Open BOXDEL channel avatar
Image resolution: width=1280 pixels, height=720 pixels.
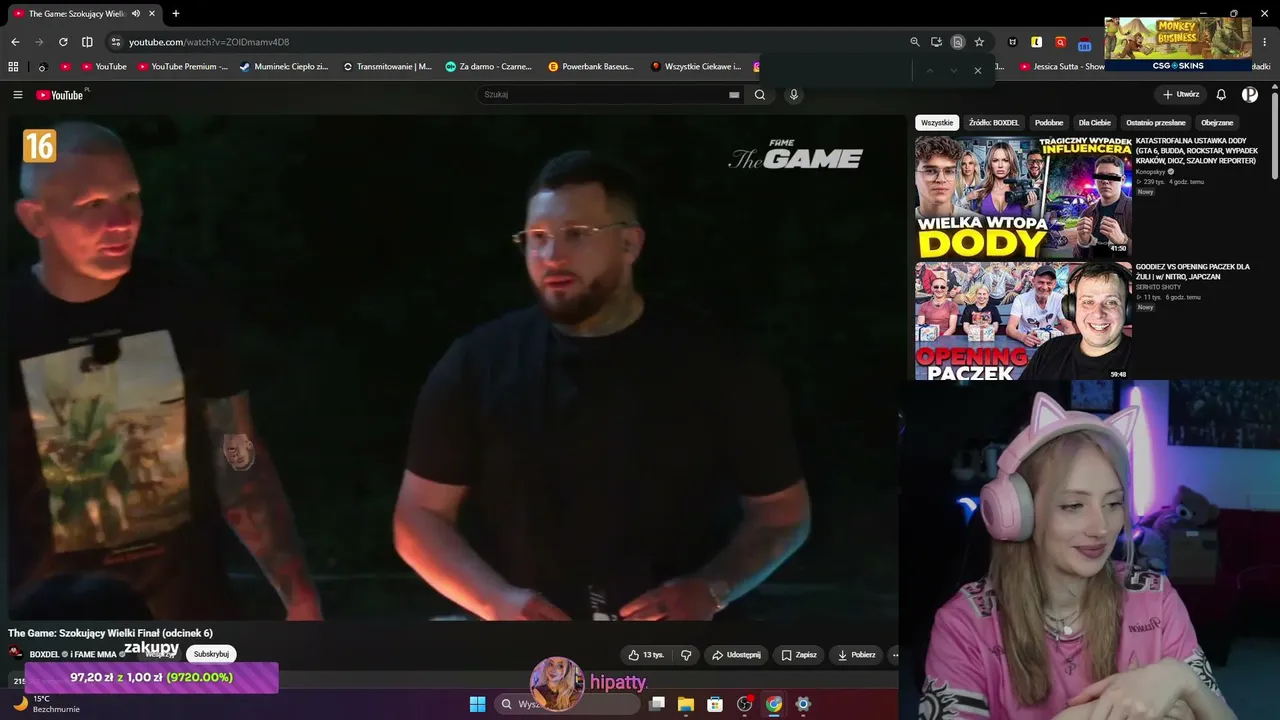(16, 654)
